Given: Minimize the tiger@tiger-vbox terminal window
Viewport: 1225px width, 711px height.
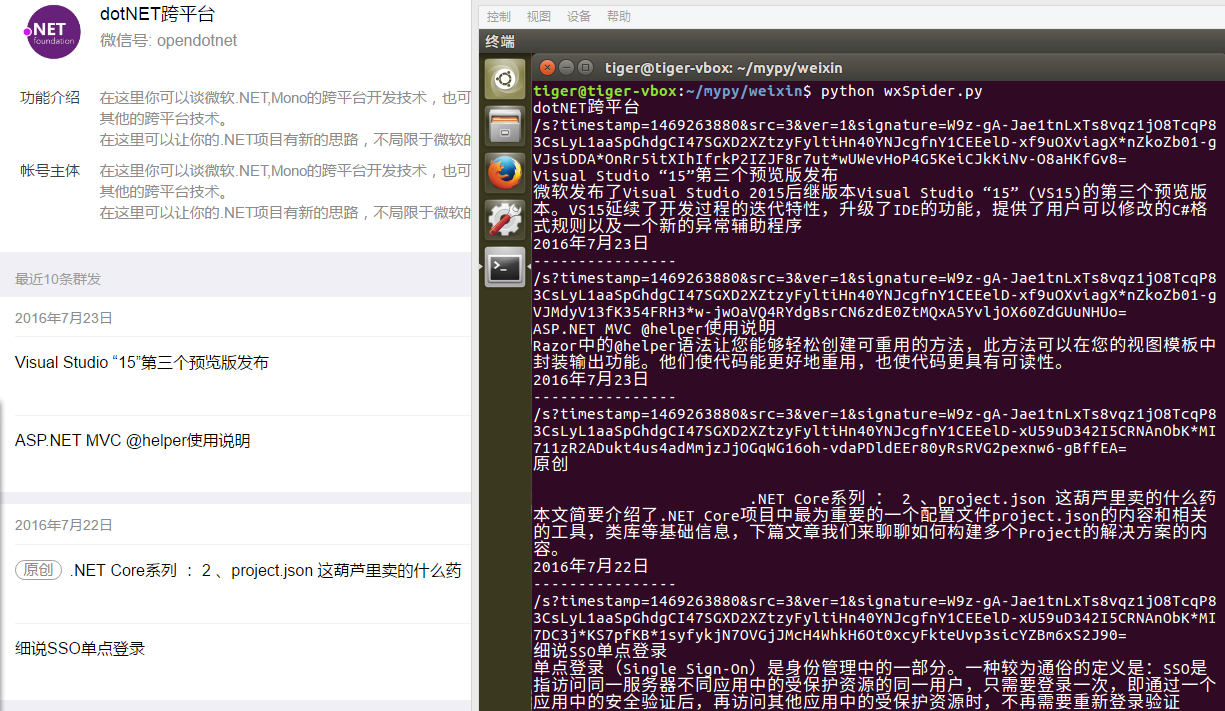Looking at the screenshot, I should 567,68.
